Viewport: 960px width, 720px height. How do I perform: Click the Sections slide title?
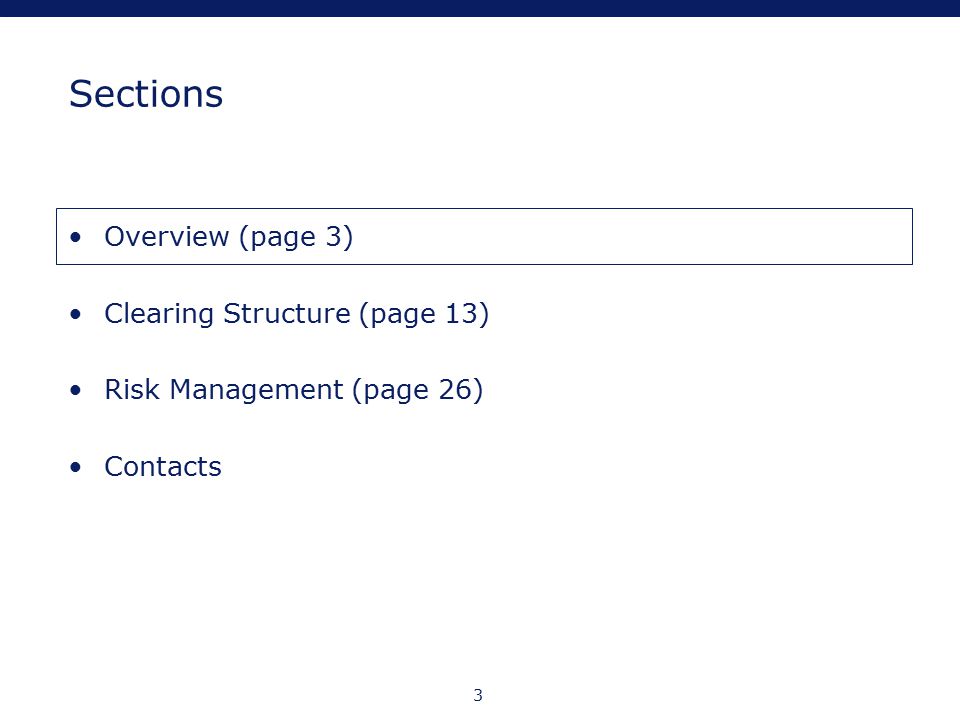(146, 94)
